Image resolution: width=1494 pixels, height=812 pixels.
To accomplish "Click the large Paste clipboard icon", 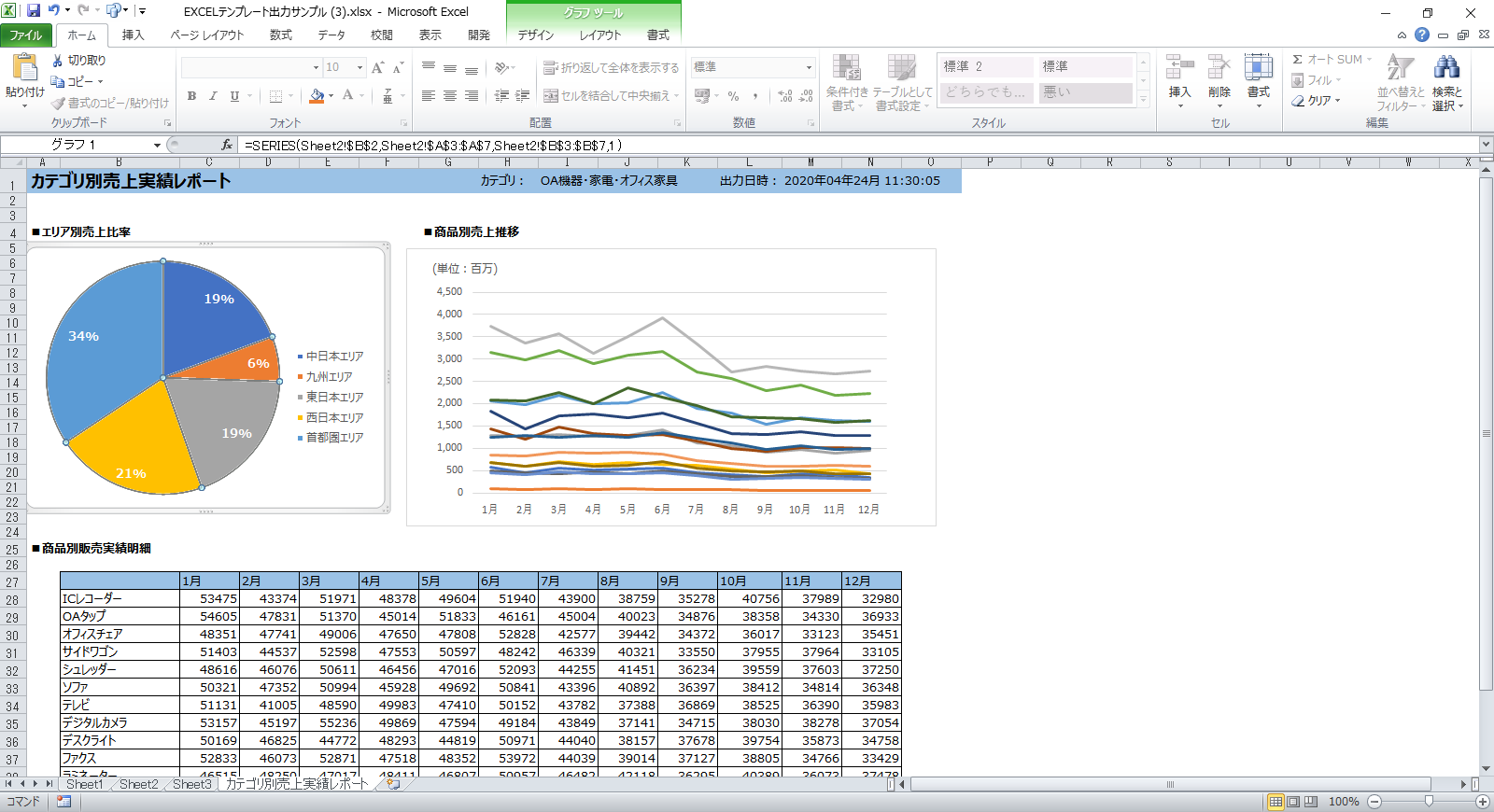I will (x=24, y=68).
